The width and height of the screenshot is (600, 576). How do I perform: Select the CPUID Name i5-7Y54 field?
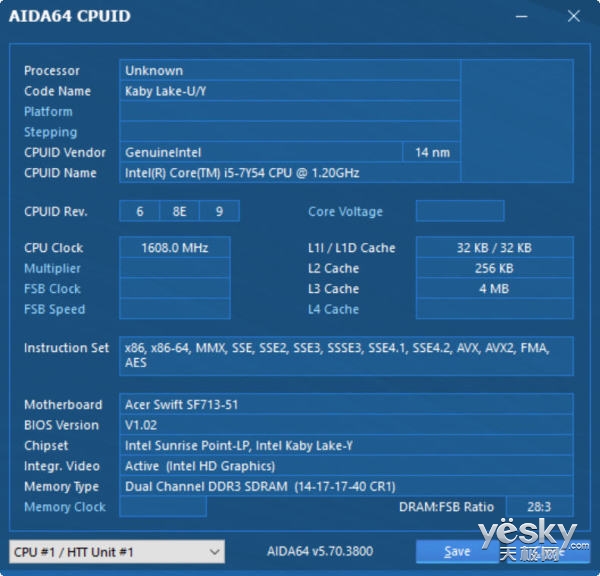[290, 173]
